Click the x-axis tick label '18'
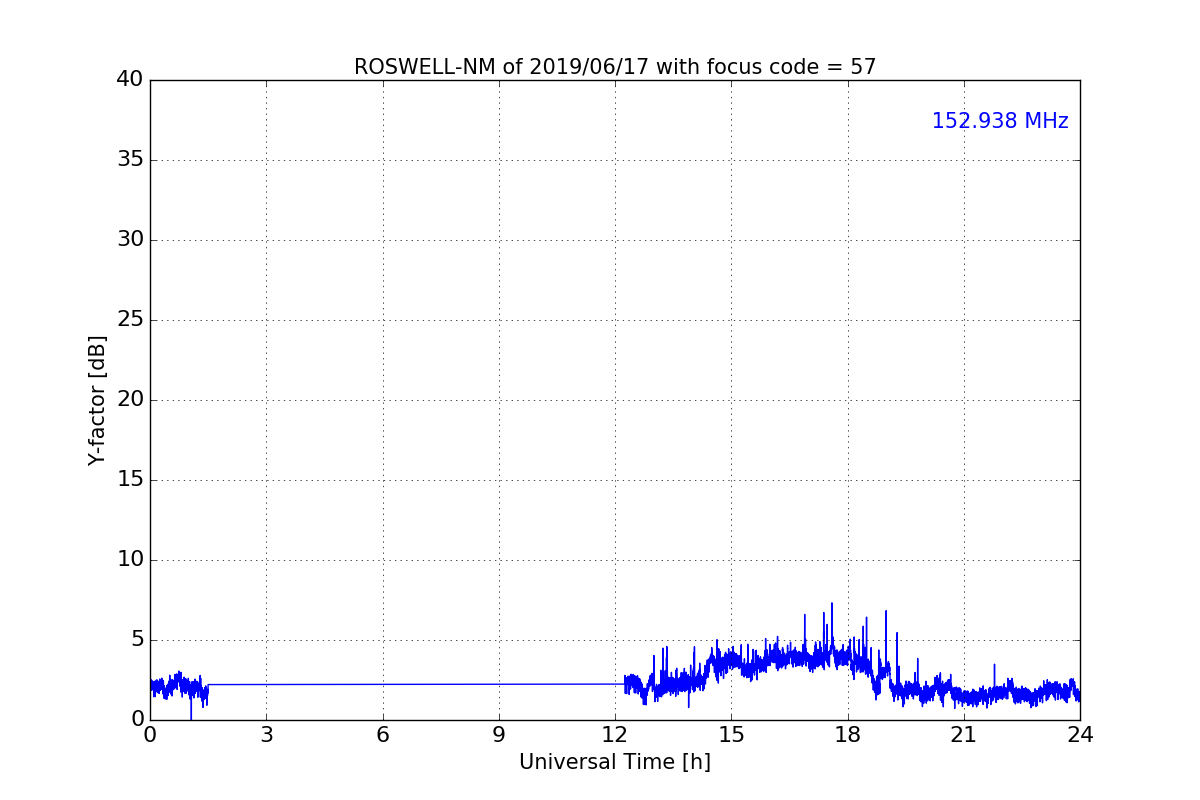Image resolution: width=1200 pixels, height=800 pixels. pos(848,735)
